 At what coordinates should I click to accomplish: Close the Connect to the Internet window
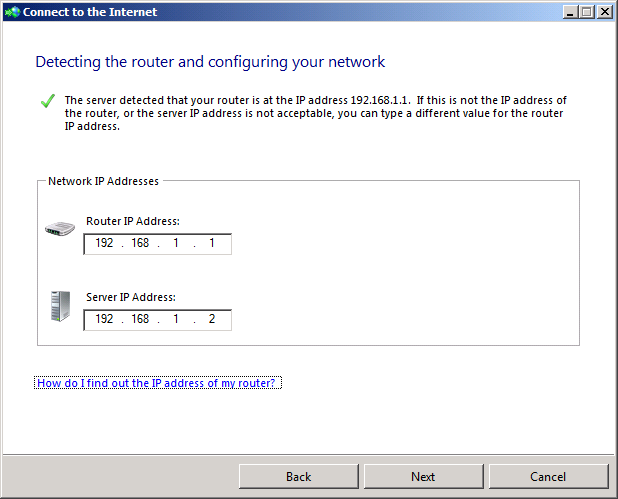click(x=604, y=12)
